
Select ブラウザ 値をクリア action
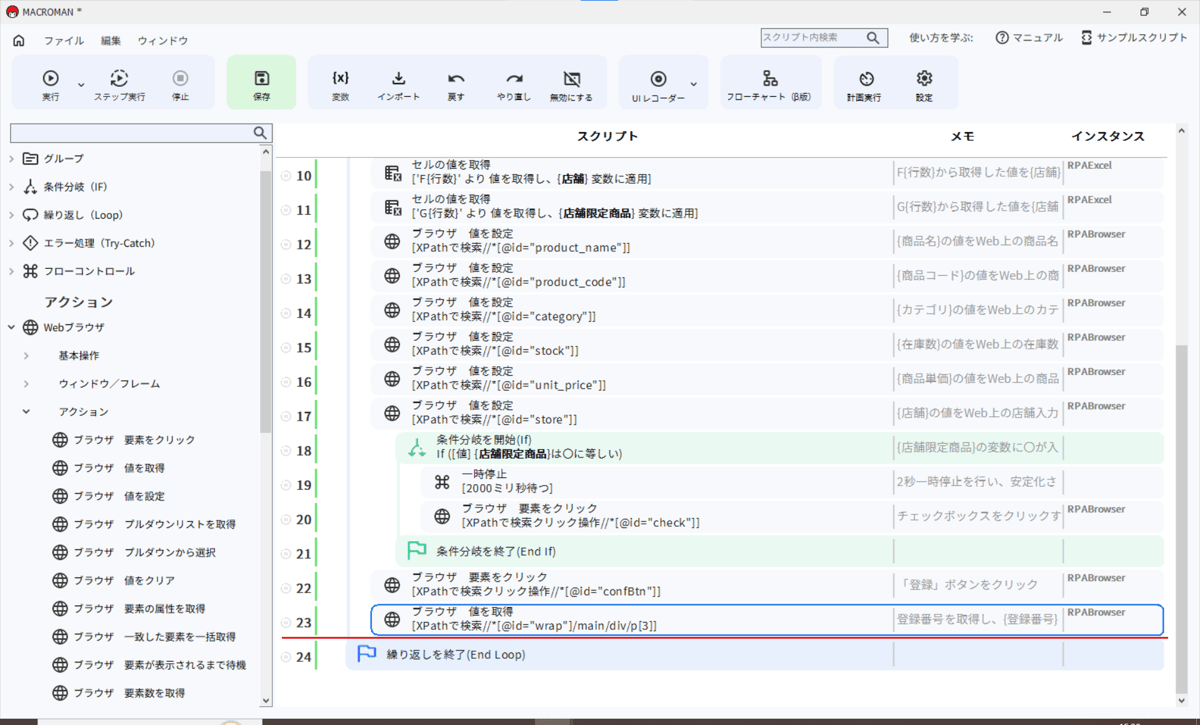coord(113,580)
